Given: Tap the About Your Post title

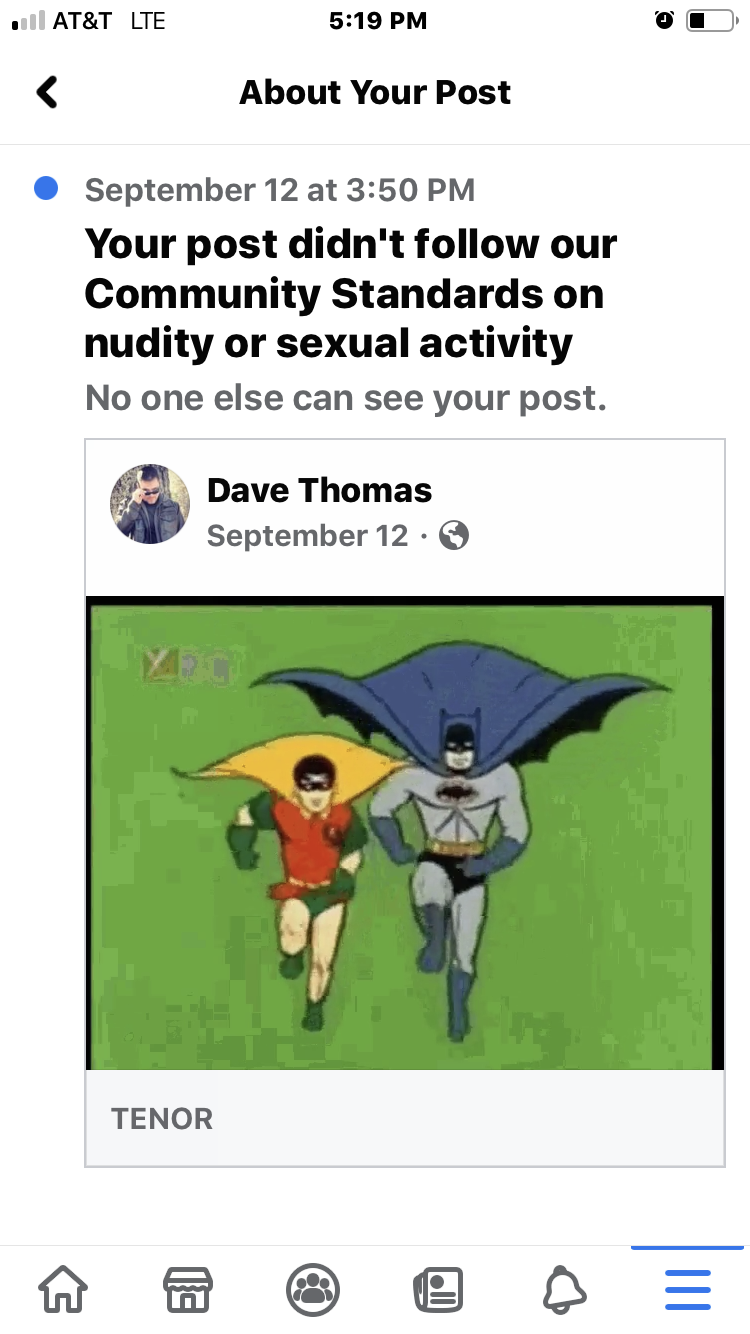Looking at the screenshot, I should [375, 92].
